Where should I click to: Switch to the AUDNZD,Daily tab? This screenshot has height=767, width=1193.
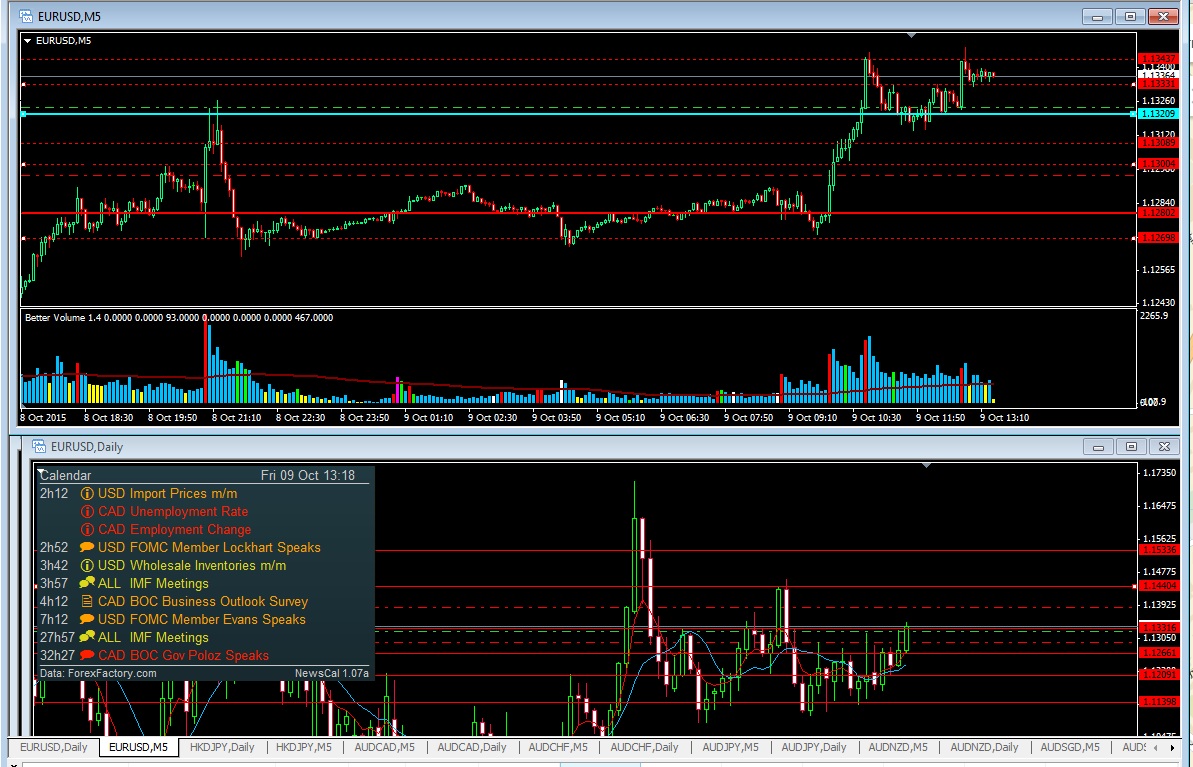point(985,747)
